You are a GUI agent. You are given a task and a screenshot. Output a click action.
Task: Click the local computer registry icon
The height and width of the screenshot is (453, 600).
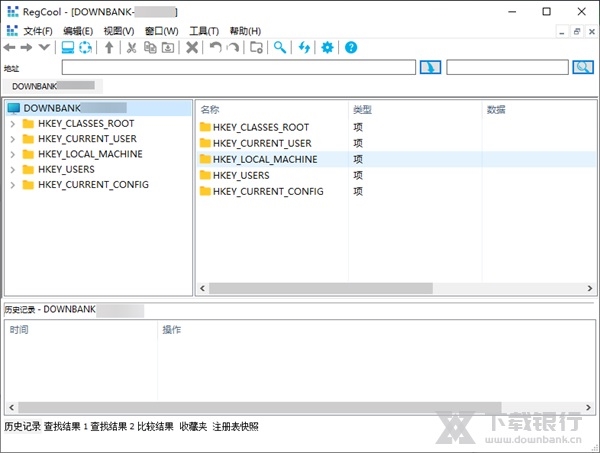68,48
